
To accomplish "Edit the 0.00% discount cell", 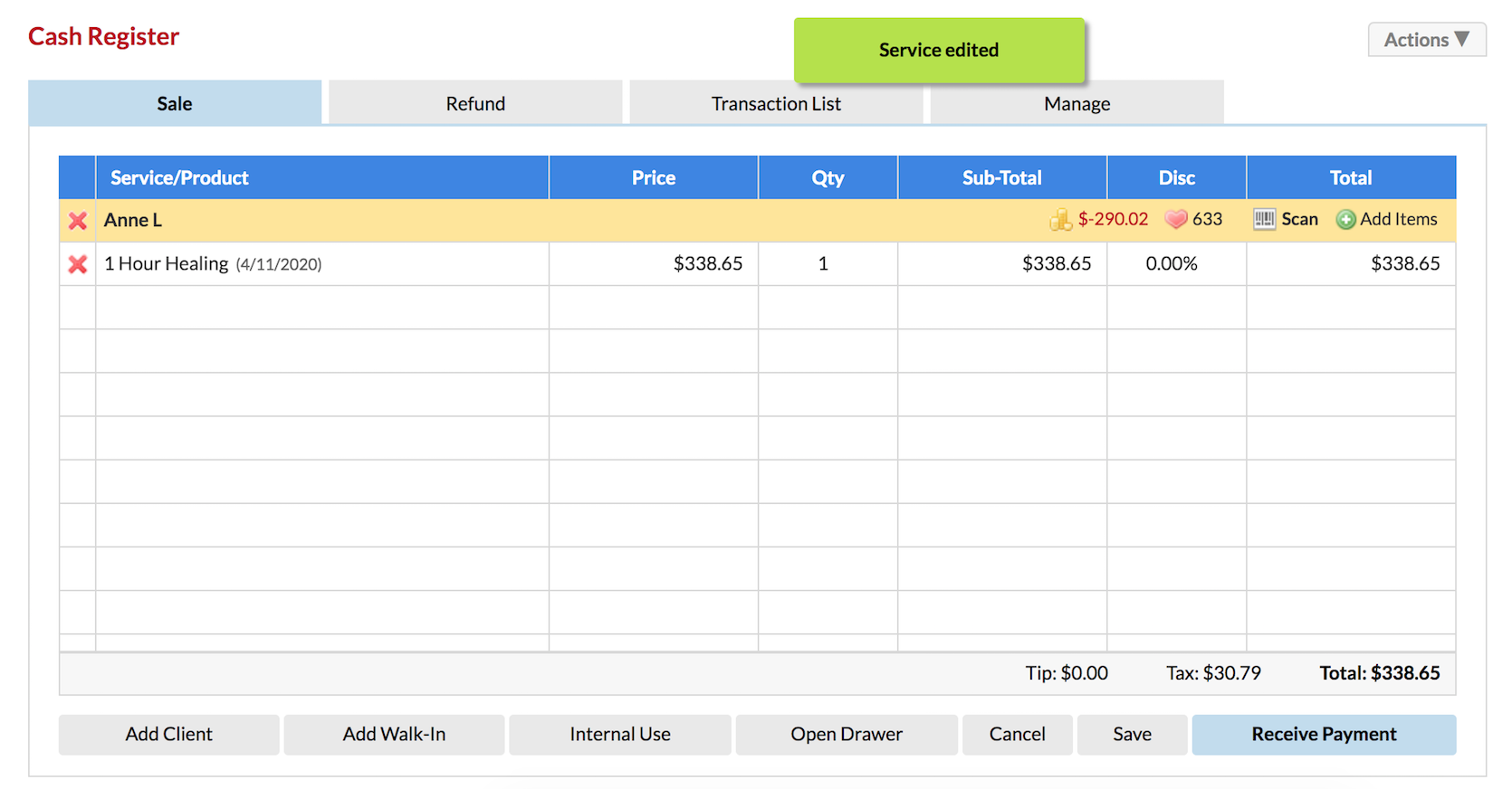I will pyautogui.click(x=1177, y=264).
